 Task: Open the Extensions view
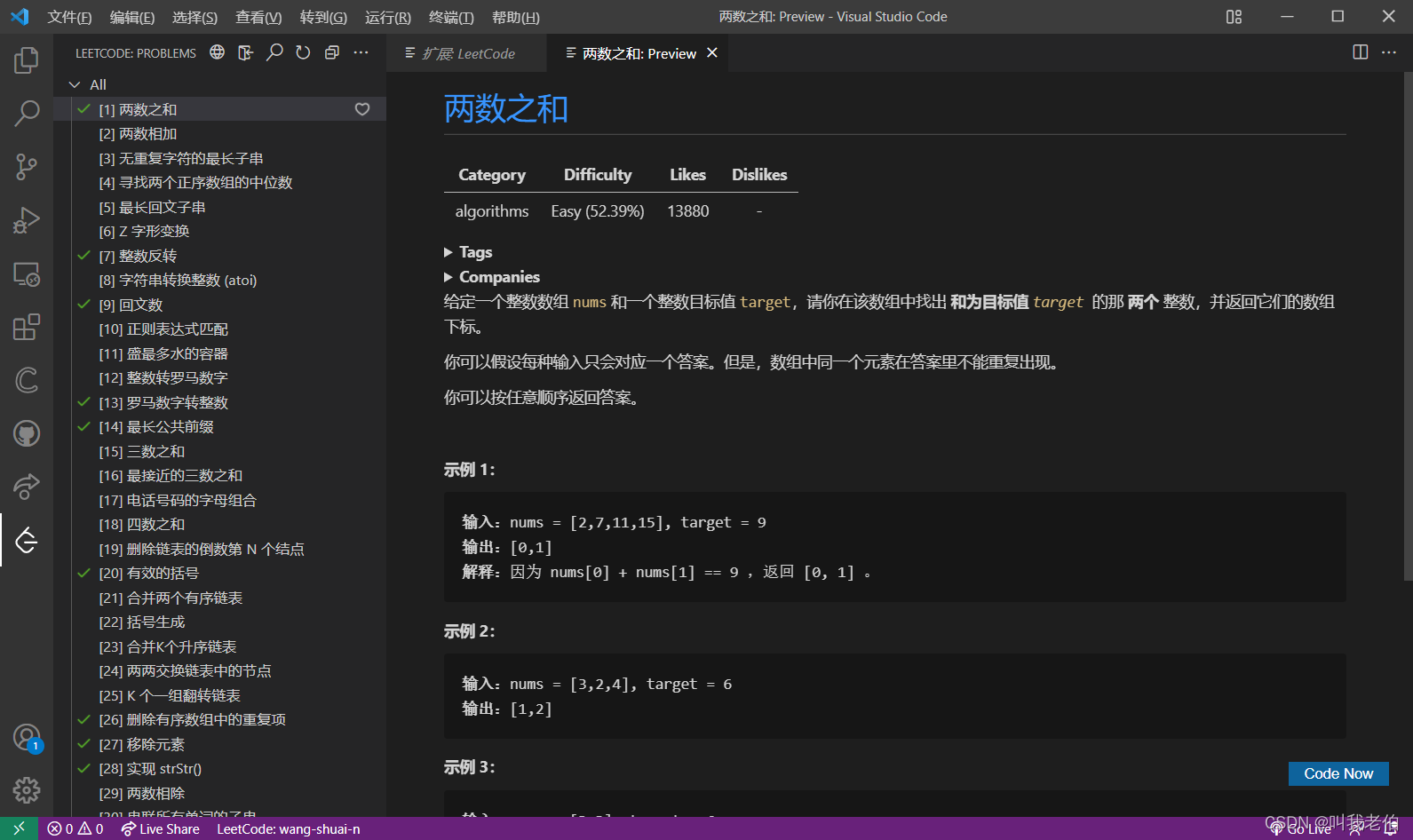[x=27, y=327]
